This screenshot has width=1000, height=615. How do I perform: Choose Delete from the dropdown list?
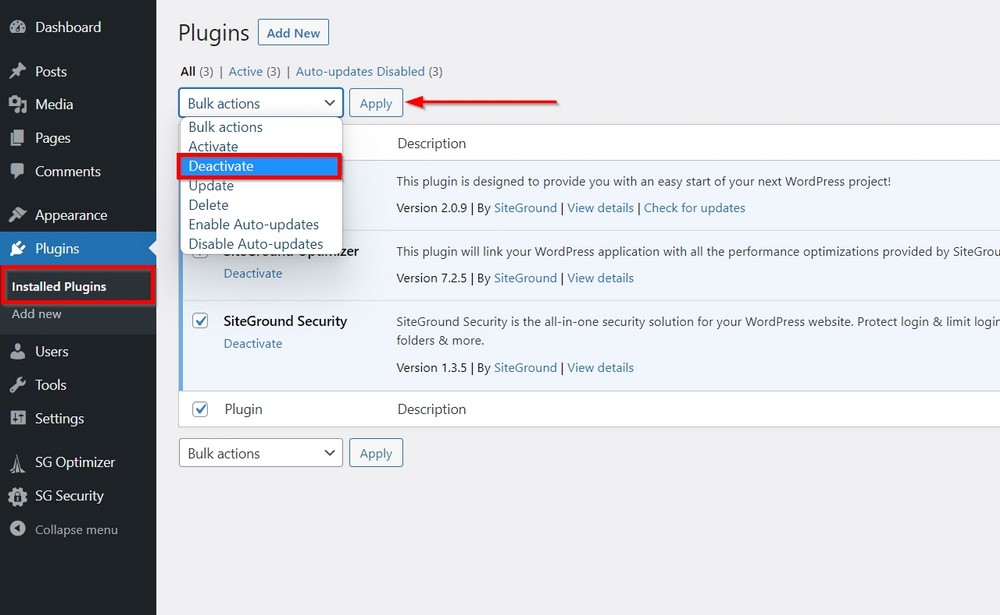[261, 205]
